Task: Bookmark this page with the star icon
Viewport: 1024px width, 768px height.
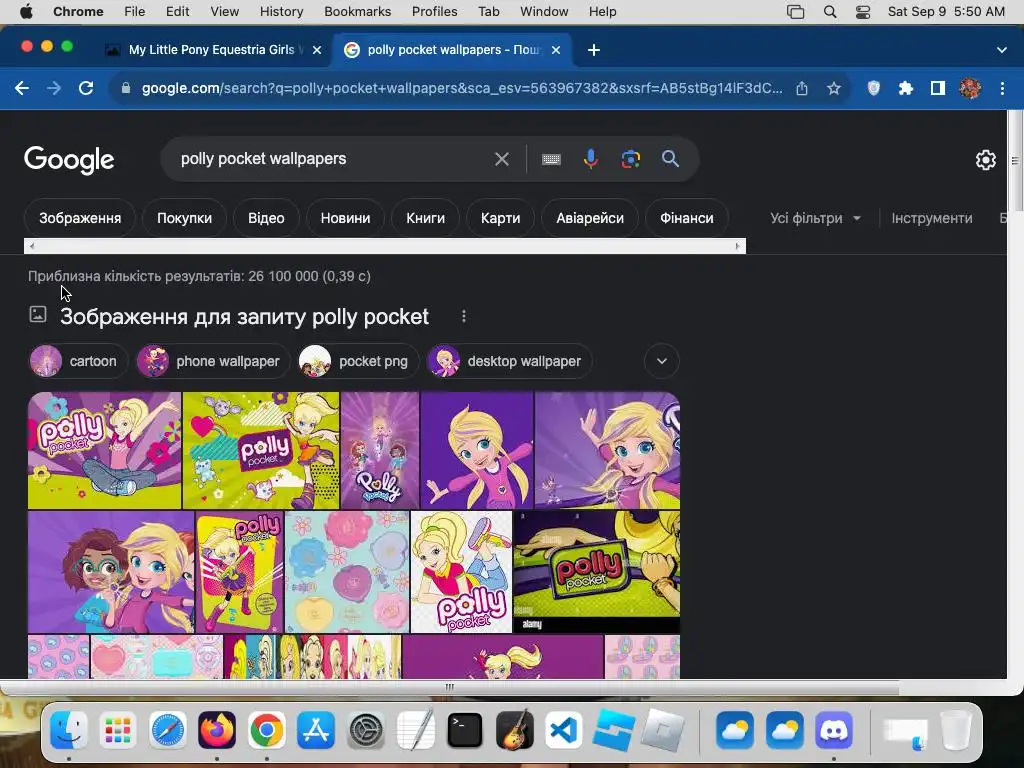Action: tap(833, 88)
